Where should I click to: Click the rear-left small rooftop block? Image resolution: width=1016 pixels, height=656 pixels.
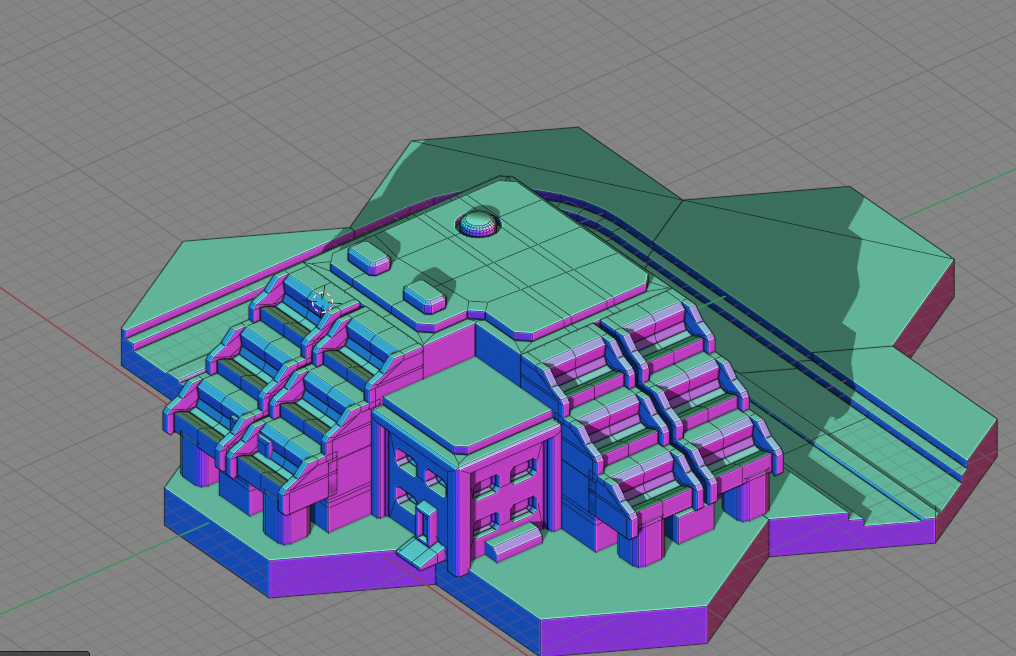[x=368, y=258]
